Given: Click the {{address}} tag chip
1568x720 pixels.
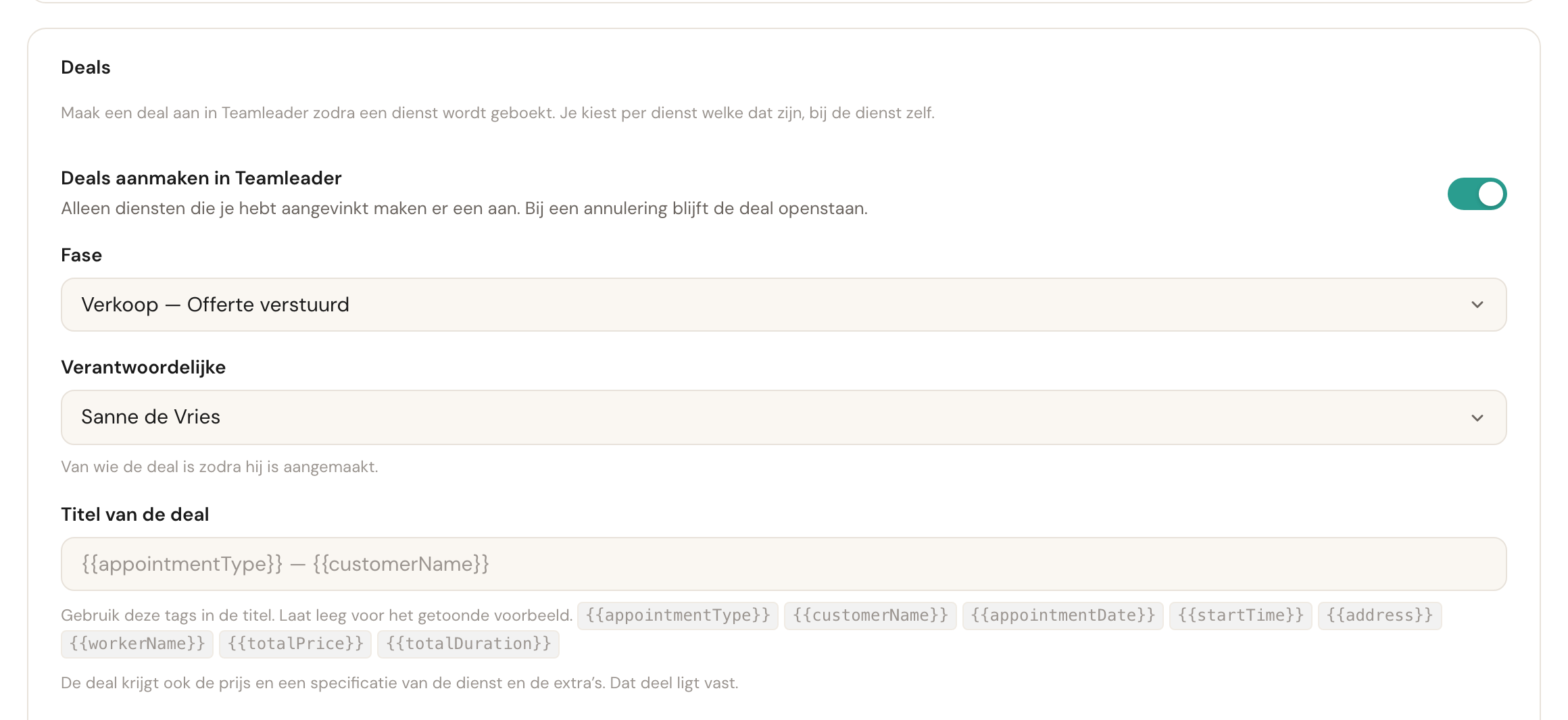Looking at the screenshot, I should point(1379,615).
